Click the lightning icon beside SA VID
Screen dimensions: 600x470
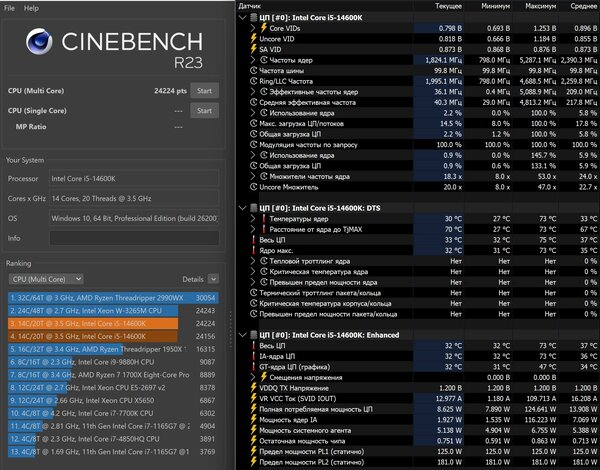tap(253, 49)
